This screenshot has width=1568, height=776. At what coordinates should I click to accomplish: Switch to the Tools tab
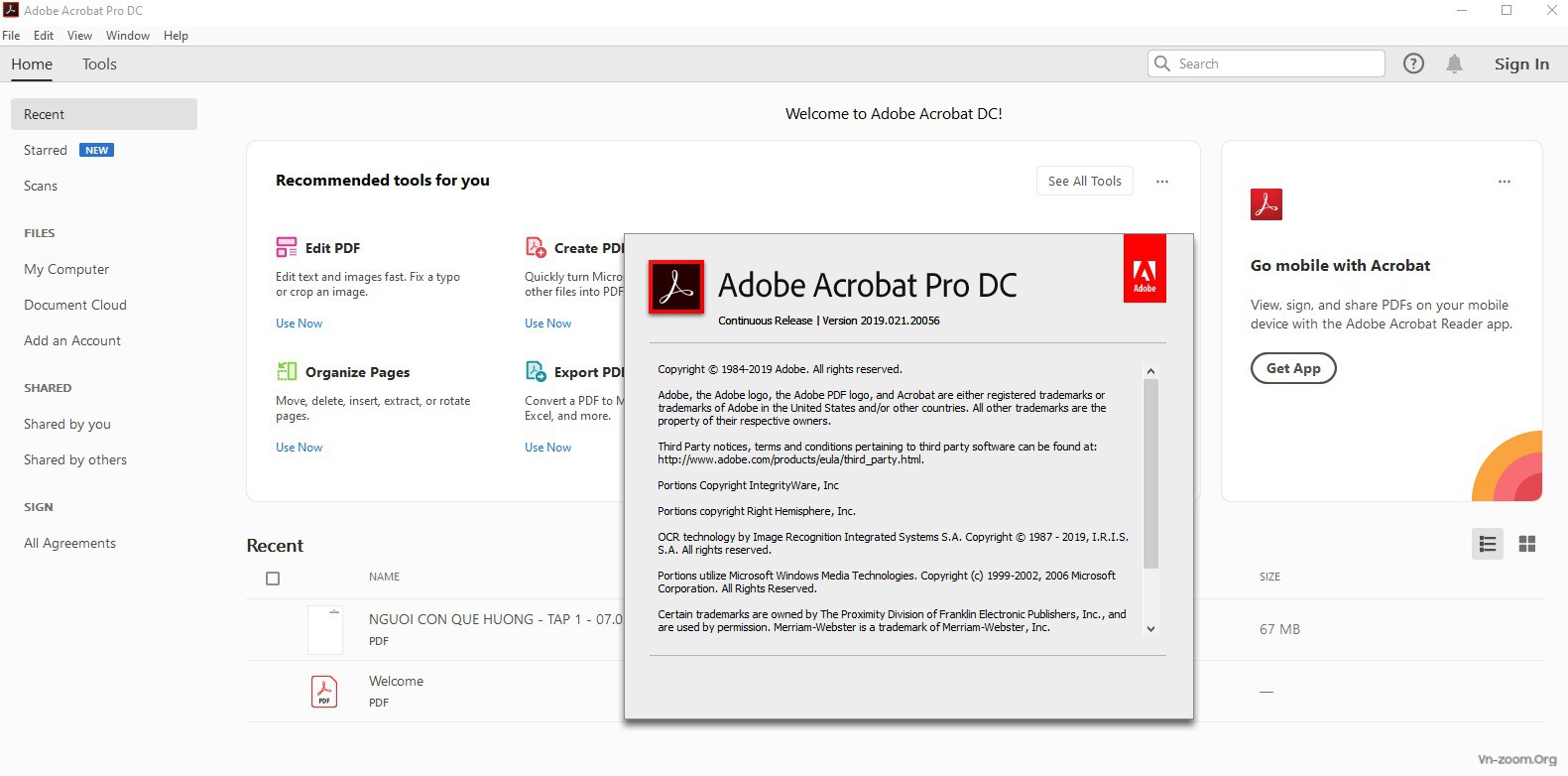99,65
